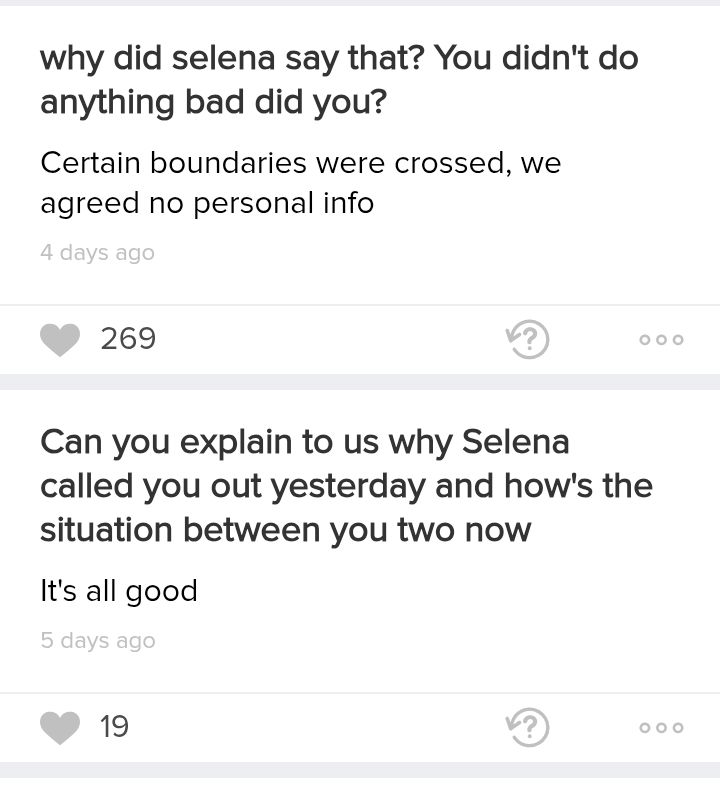Open more options for the 5 days ago answer
The width and height of the screenshot is (720, 788).
[661, 728]
